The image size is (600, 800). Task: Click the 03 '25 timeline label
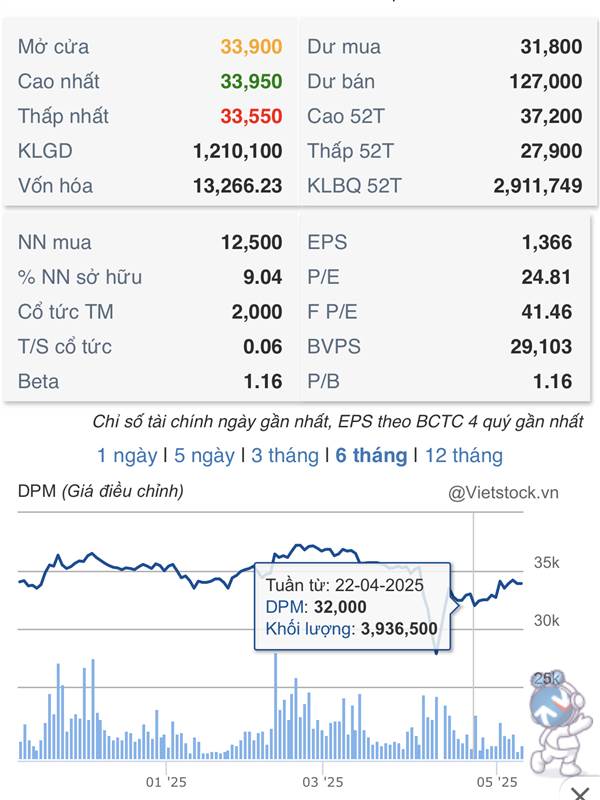[322, 782]
